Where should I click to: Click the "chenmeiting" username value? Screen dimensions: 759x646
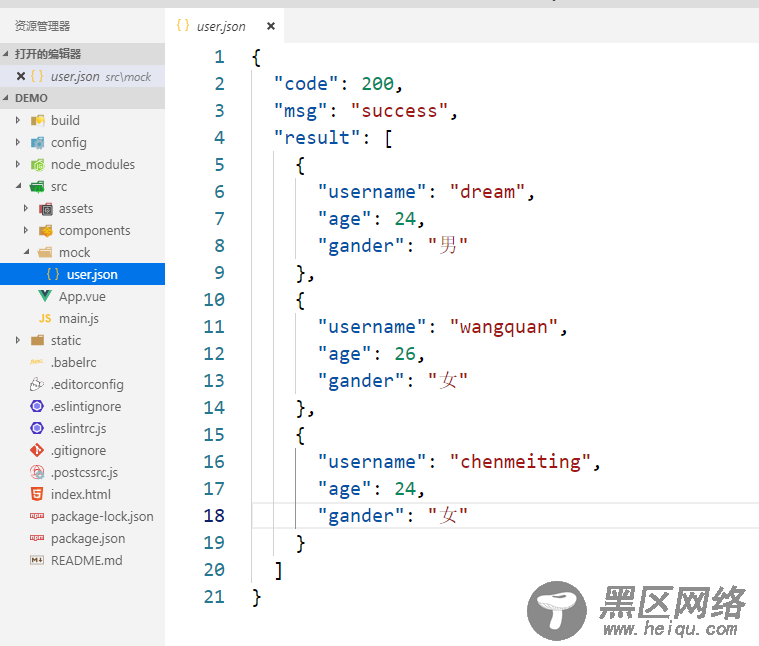(520, 462)
